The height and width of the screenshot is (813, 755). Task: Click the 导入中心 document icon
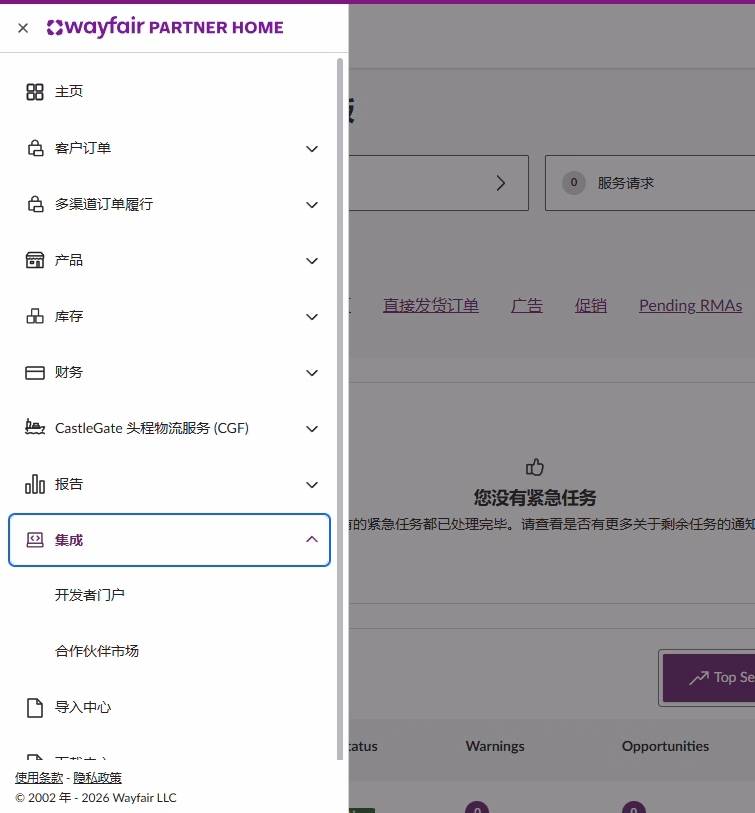tap(35, 708)
